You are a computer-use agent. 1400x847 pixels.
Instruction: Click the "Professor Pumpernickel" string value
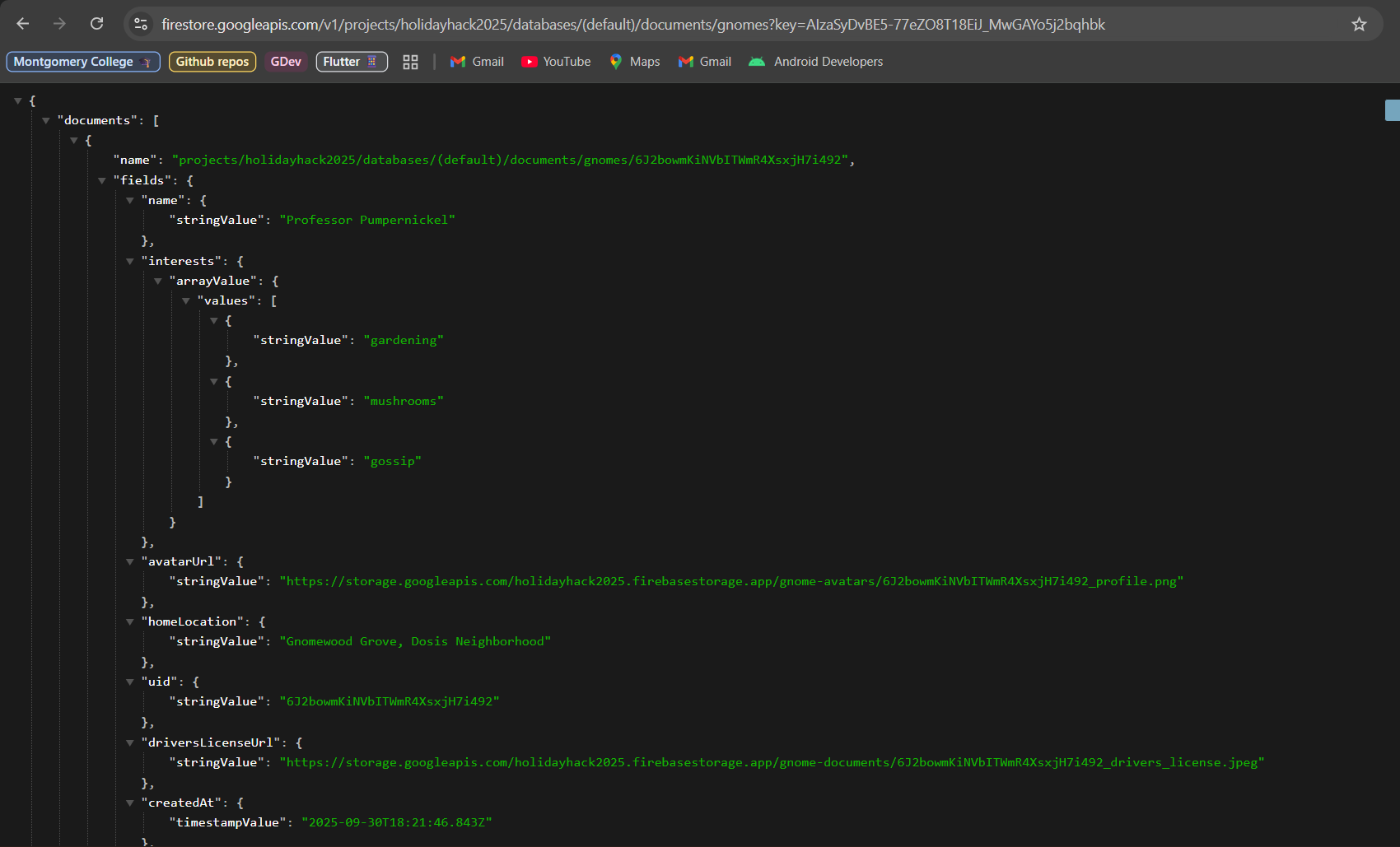pyautogui.click(x=367, y=220)
